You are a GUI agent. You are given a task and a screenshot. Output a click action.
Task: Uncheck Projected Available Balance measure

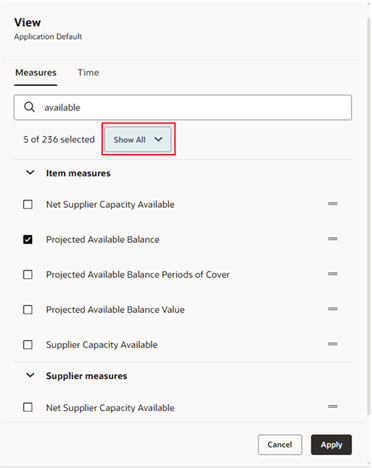pos(28,239)
